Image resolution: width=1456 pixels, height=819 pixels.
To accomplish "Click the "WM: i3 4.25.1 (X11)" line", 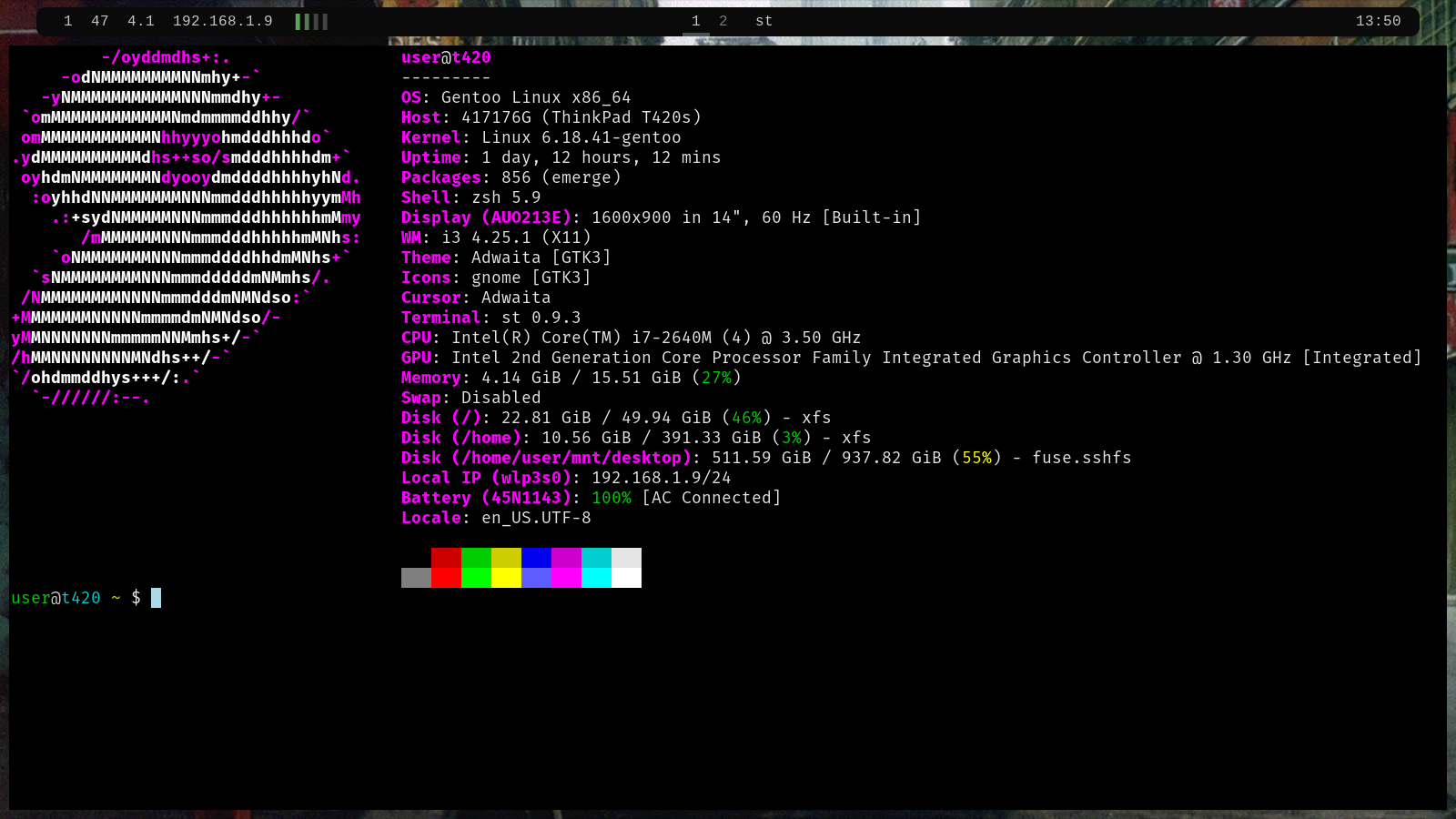I will 496,238.
